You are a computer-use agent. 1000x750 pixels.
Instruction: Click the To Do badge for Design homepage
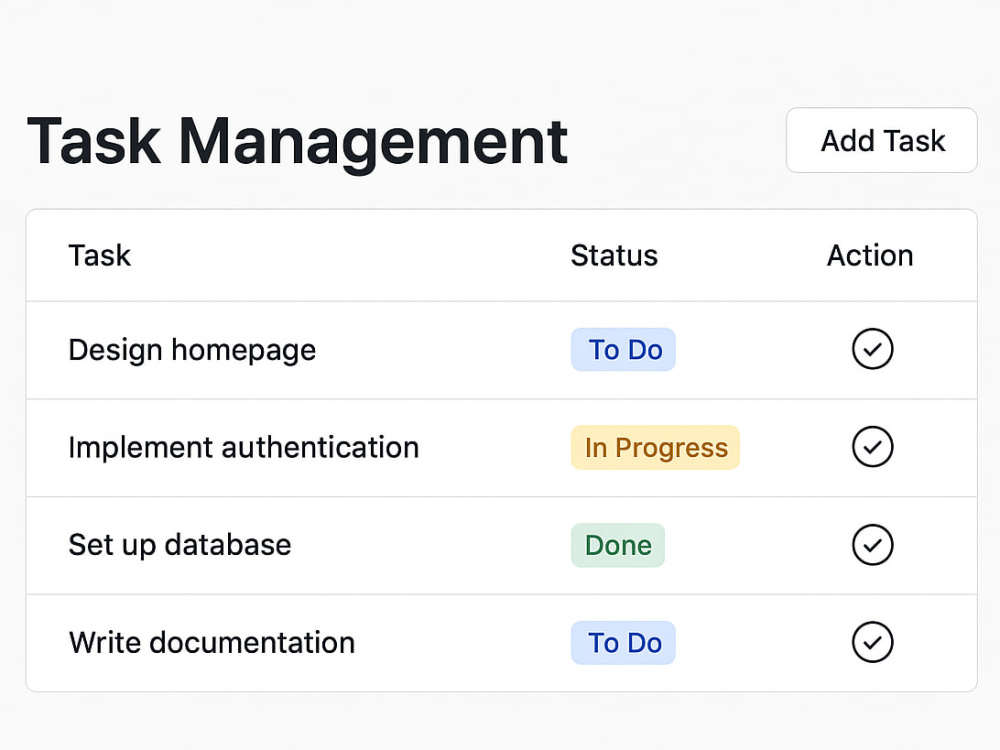(x=623, y=349)
